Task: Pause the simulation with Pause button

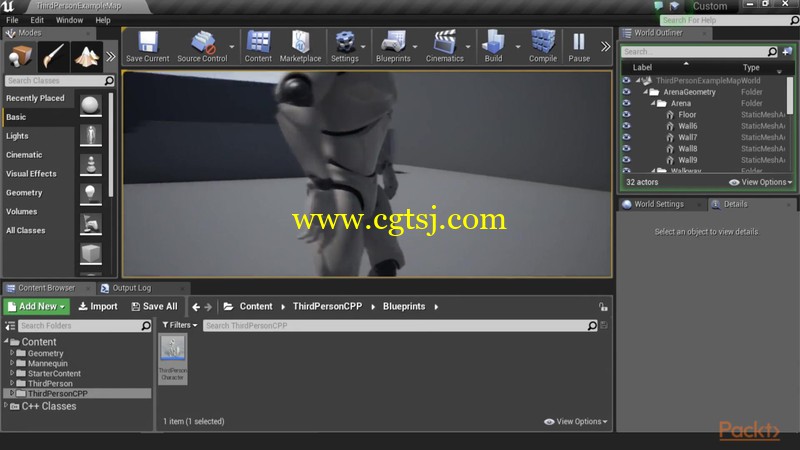Action: click(579, 46)
